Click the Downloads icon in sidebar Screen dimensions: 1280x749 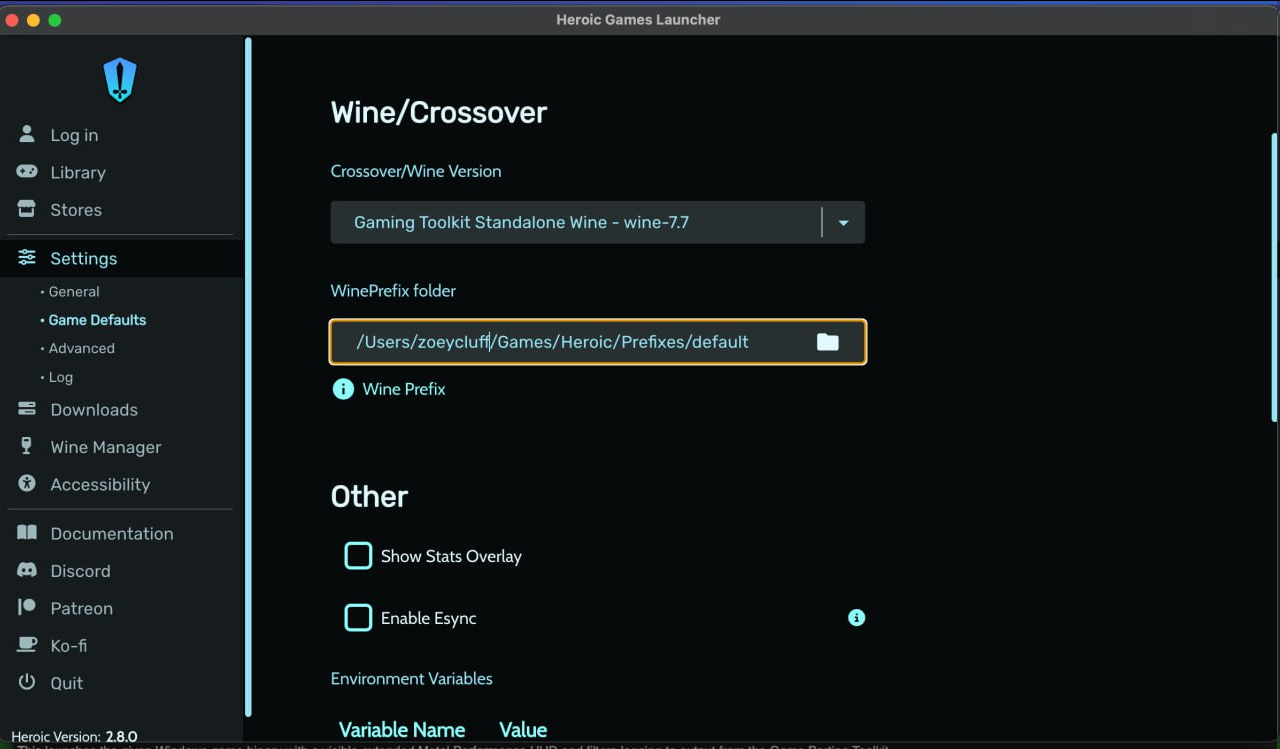pos(27,409)
